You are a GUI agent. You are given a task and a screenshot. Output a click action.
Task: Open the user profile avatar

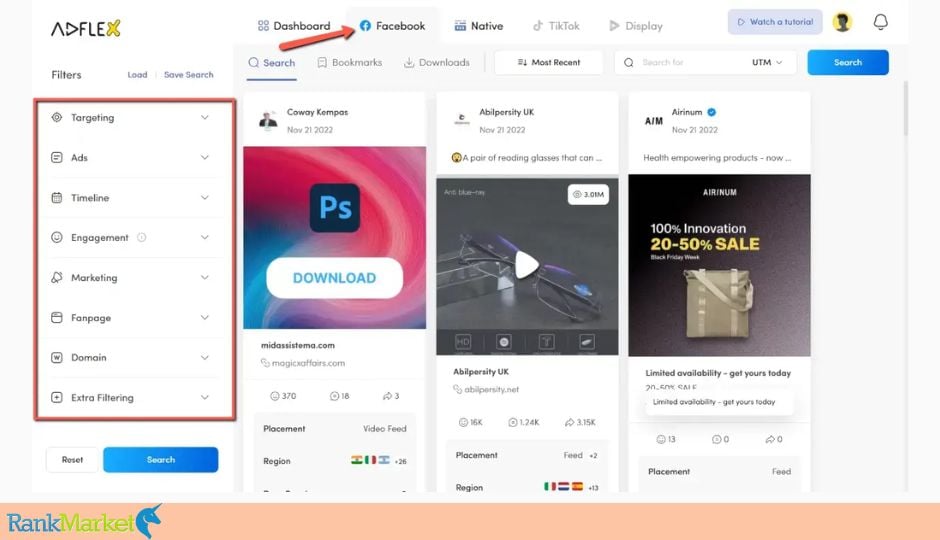tap(842, 22)
